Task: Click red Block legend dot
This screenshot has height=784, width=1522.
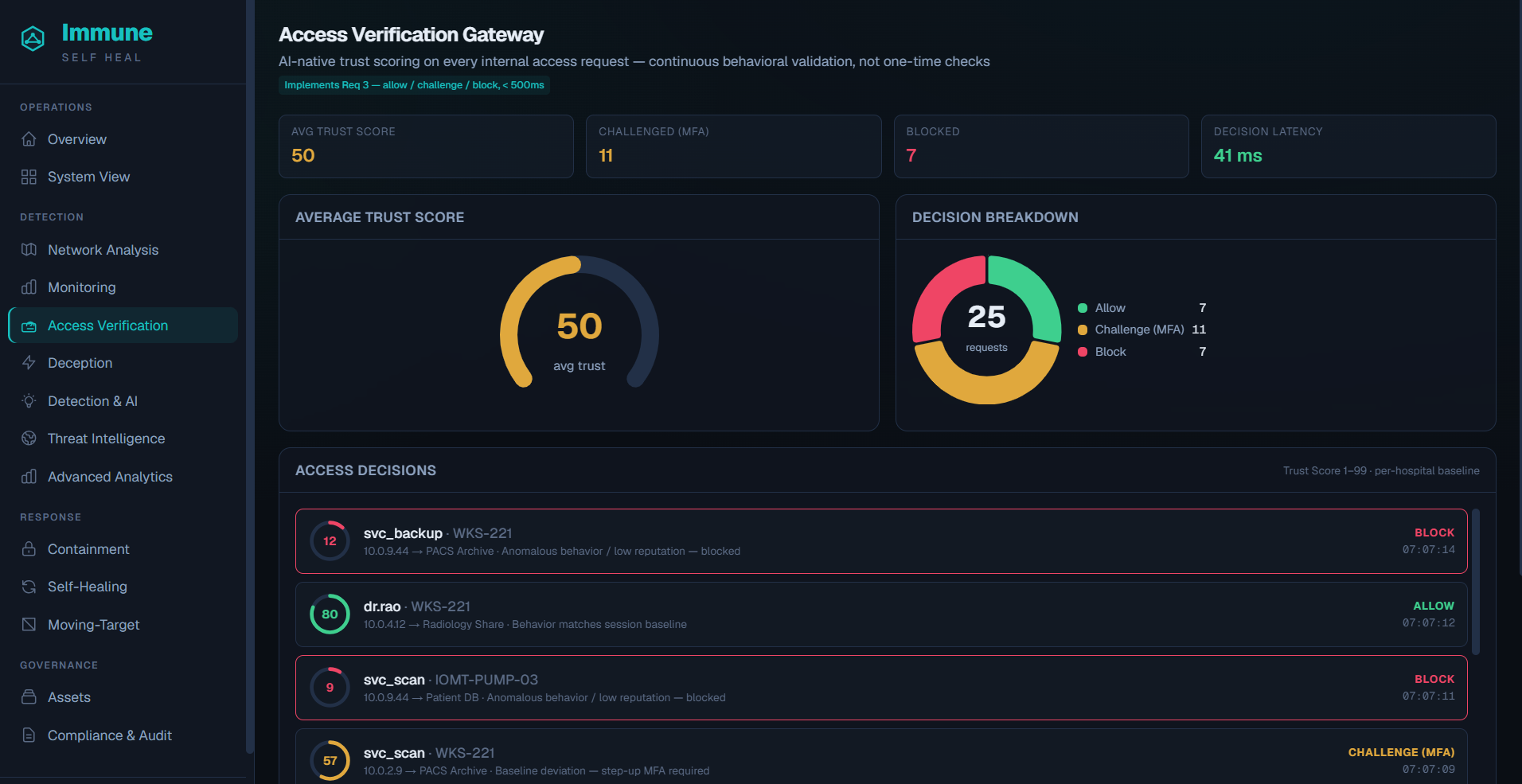Action: tap(1083, 352)
